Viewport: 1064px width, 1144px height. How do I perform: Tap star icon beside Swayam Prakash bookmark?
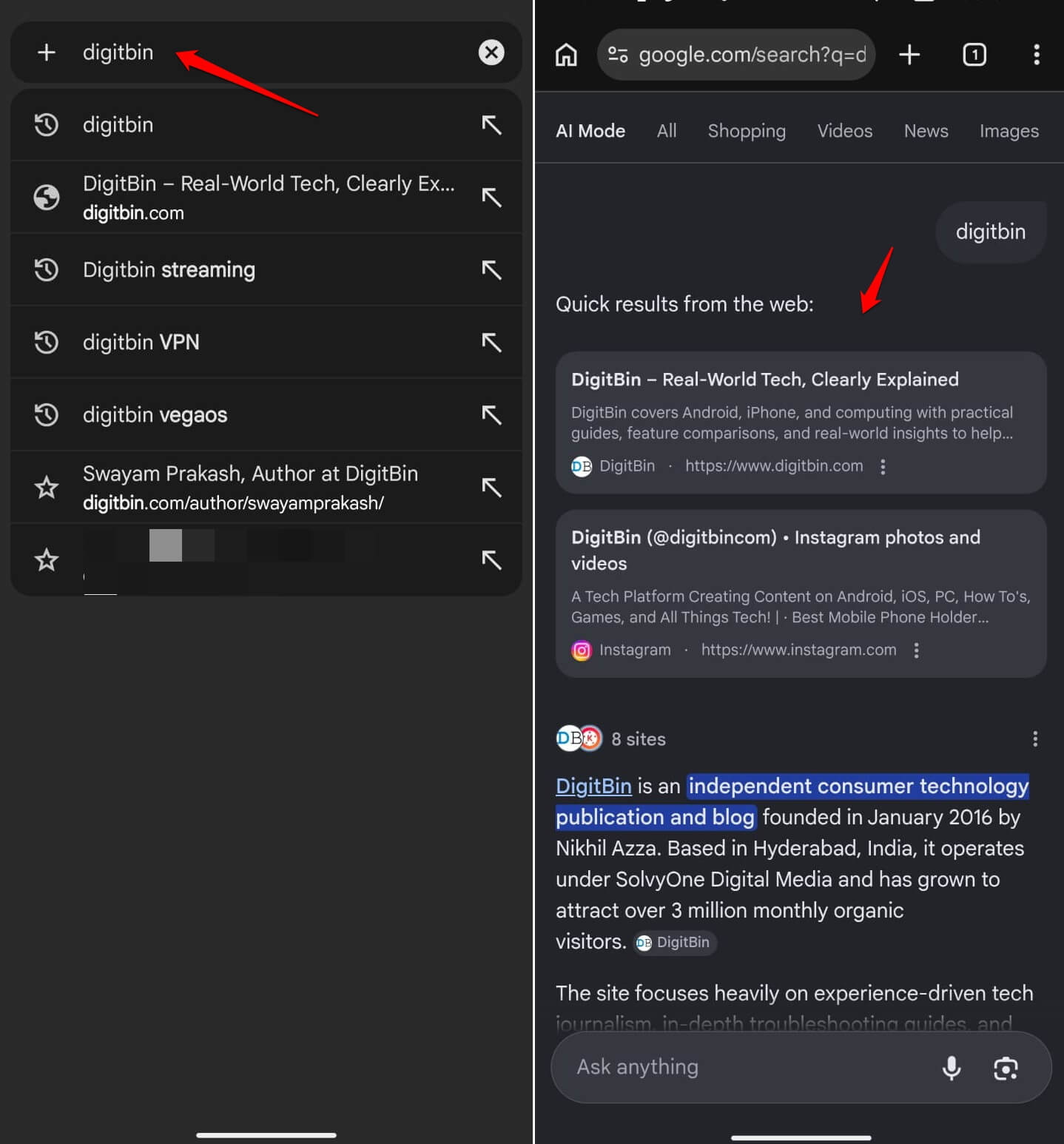point(46,487)
